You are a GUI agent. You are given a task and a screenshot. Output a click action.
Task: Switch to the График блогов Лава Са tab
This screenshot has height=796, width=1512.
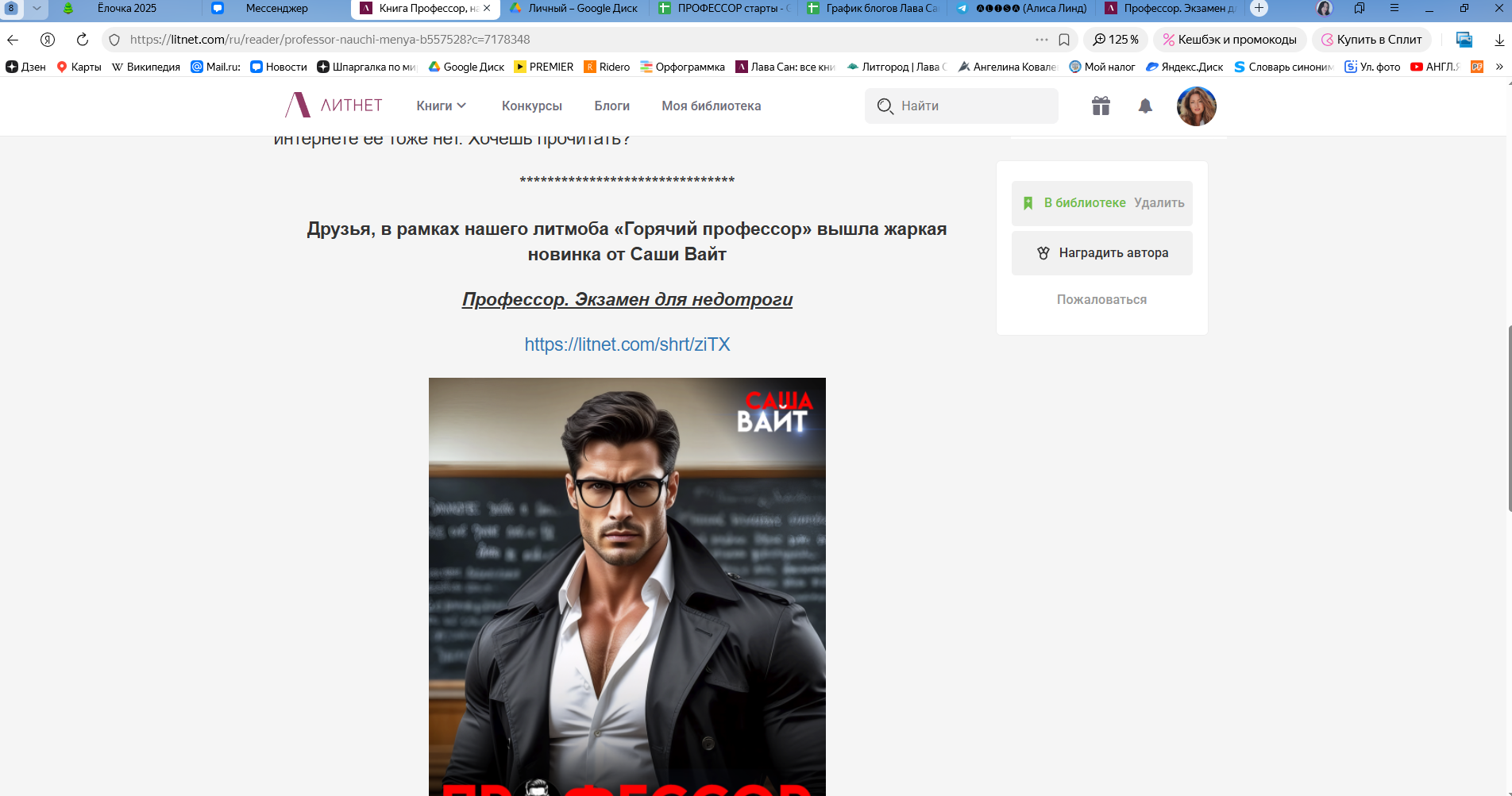pos(873,8)
